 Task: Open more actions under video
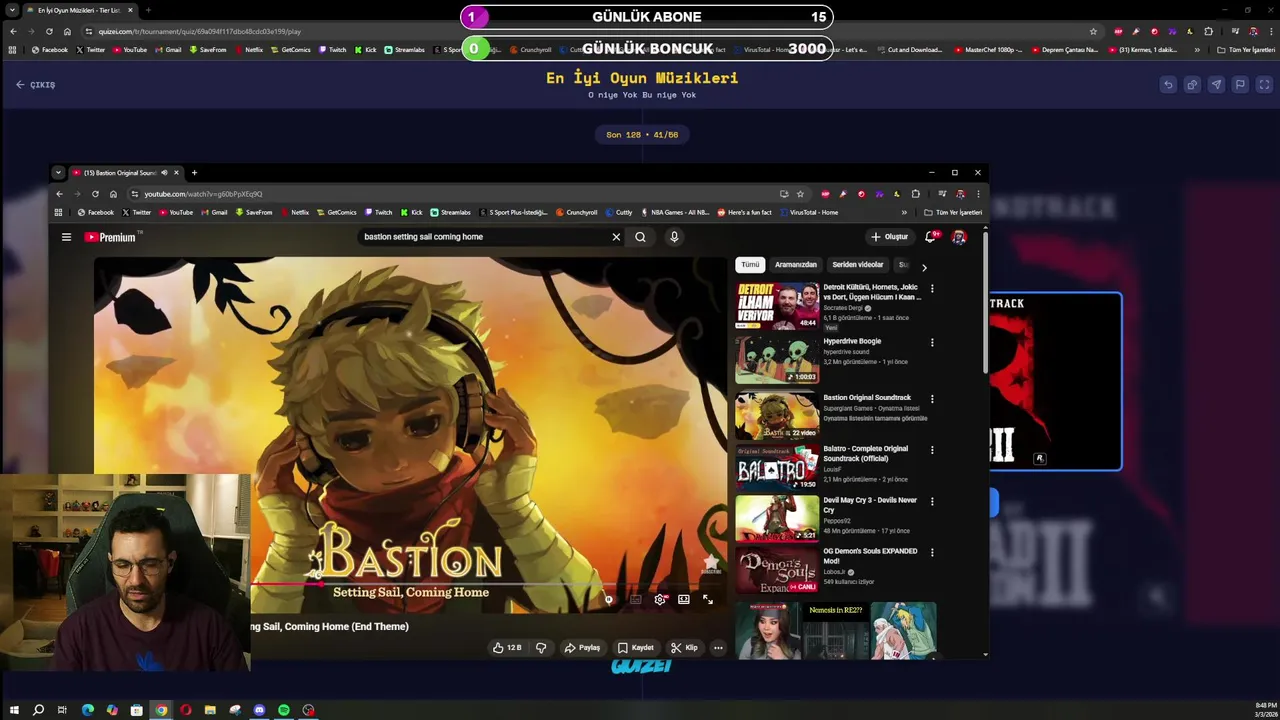tap(718, 648)
